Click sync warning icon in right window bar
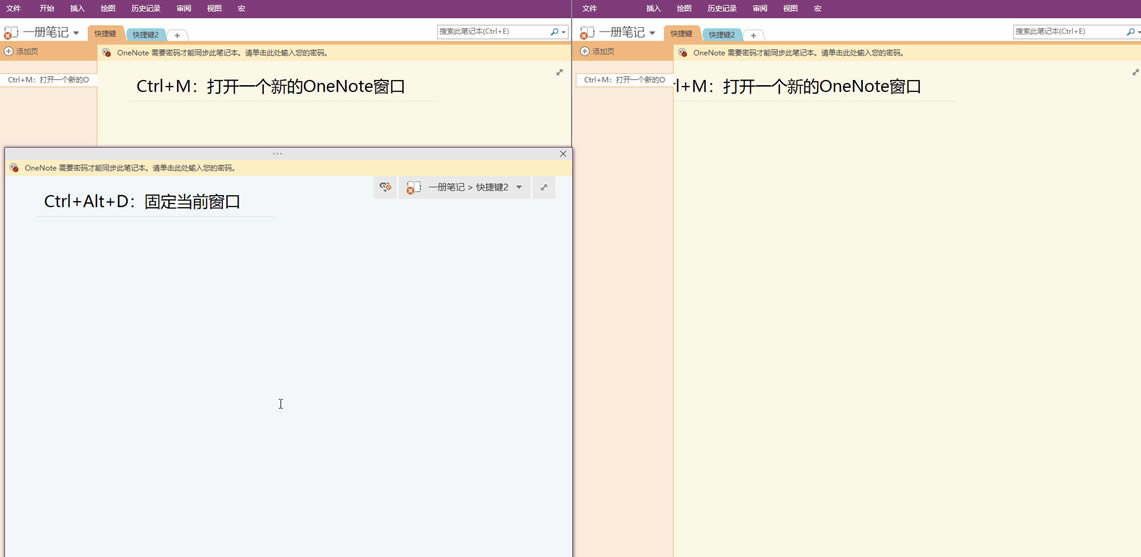1141x557 pixels. 683,52
